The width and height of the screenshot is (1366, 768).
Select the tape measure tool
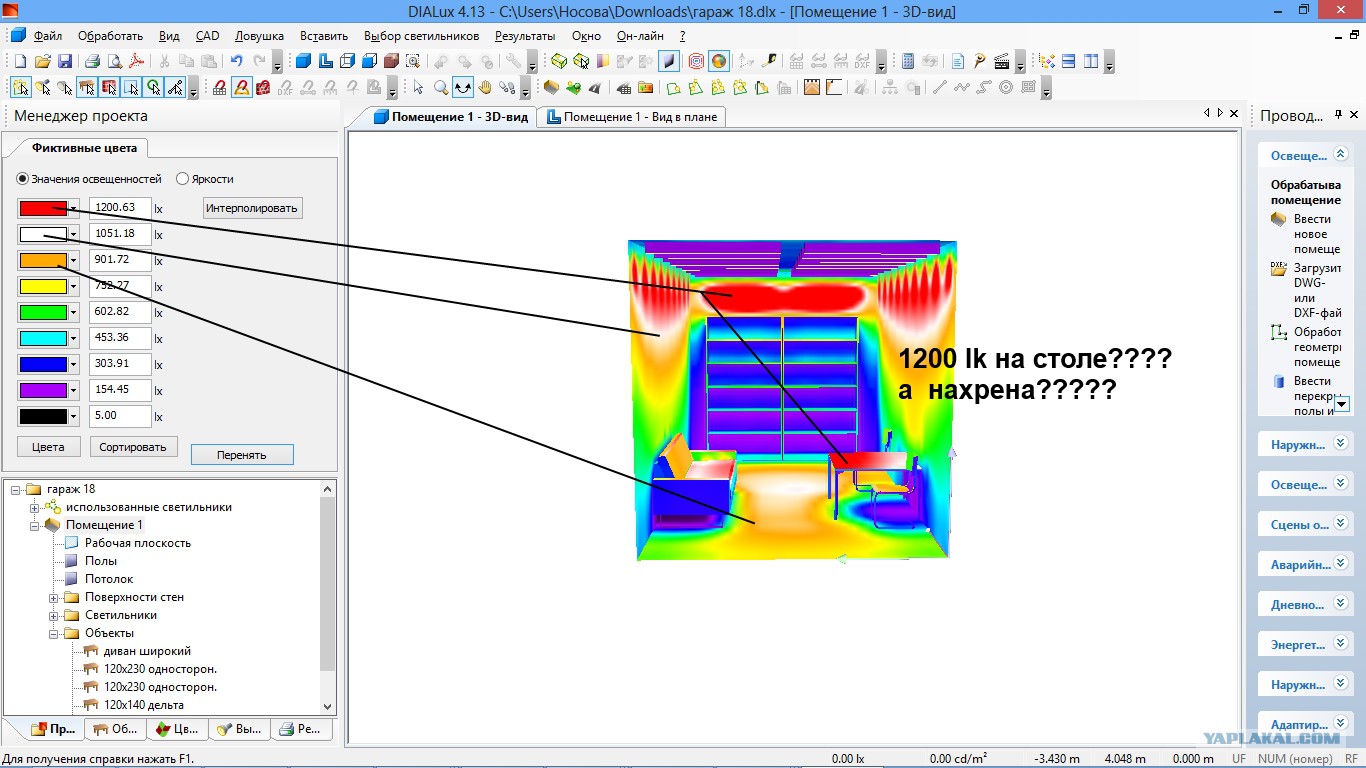click(x=769, y=61)
